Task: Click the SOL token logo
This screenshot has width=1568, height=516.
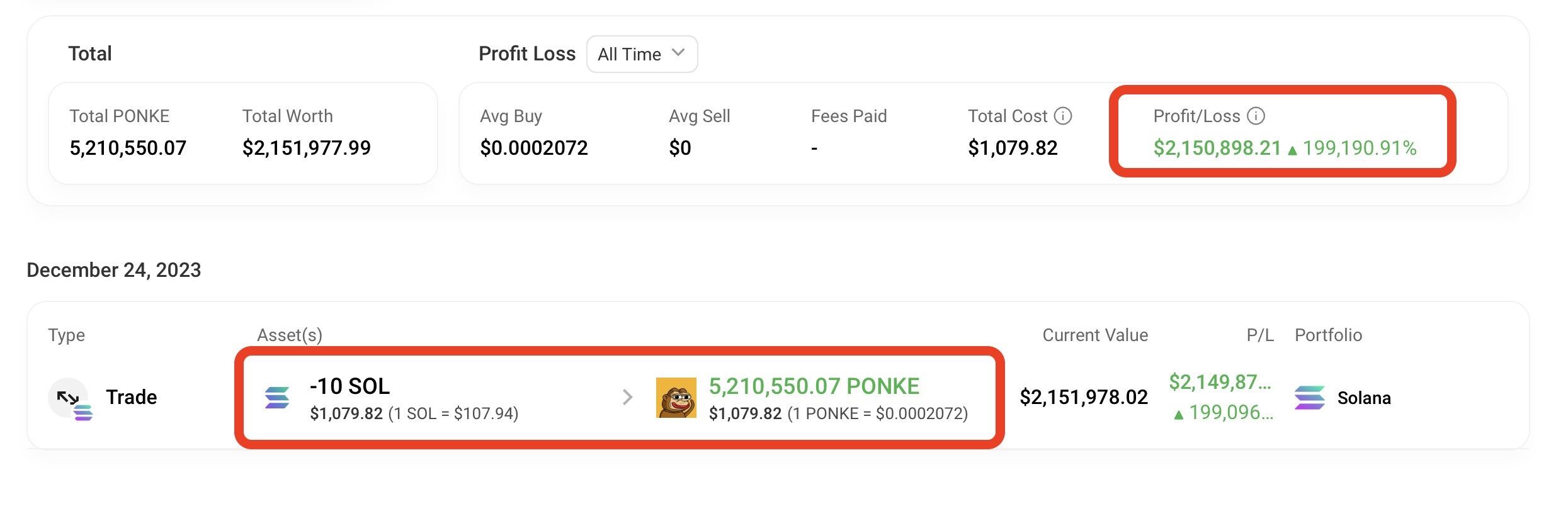Action: tap(277, 398)
